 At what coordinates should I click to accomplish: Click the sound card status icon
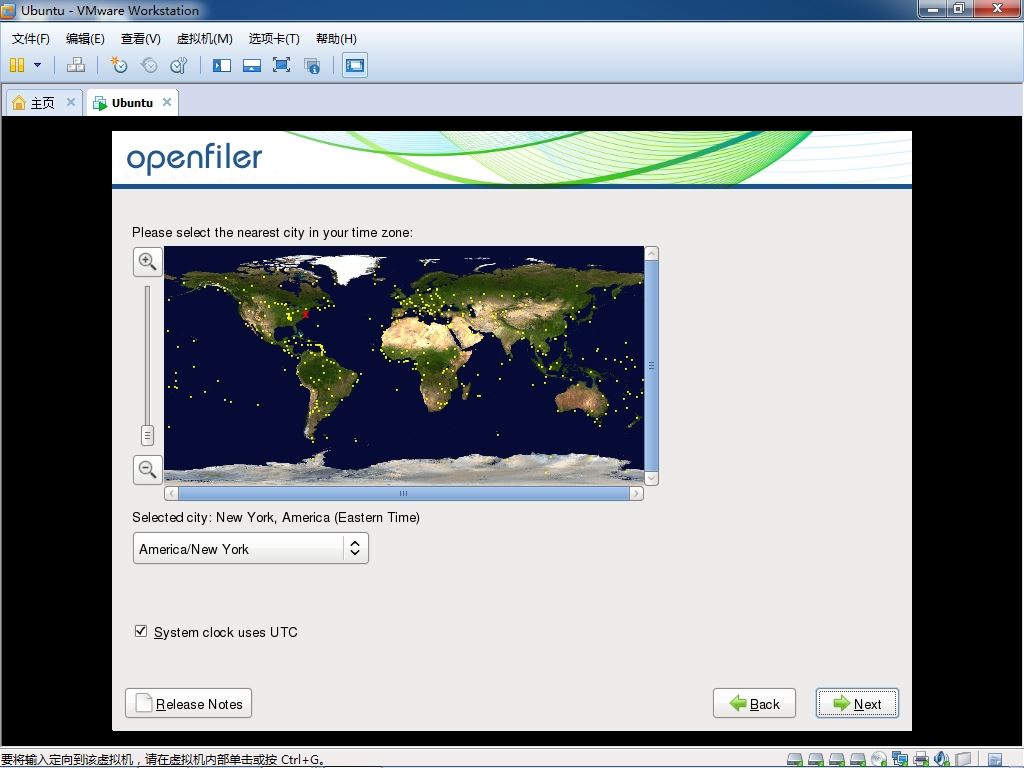pos(942,759)
